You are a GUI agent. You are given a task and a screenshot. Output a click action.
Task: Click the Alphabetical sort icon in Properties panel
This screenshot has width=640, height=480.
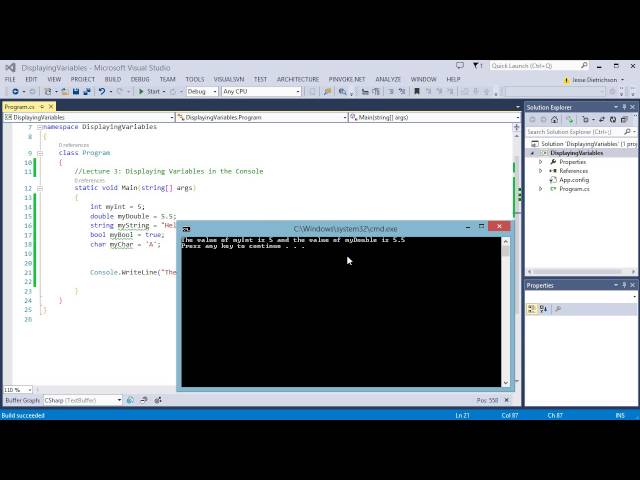tap(543, 309)
